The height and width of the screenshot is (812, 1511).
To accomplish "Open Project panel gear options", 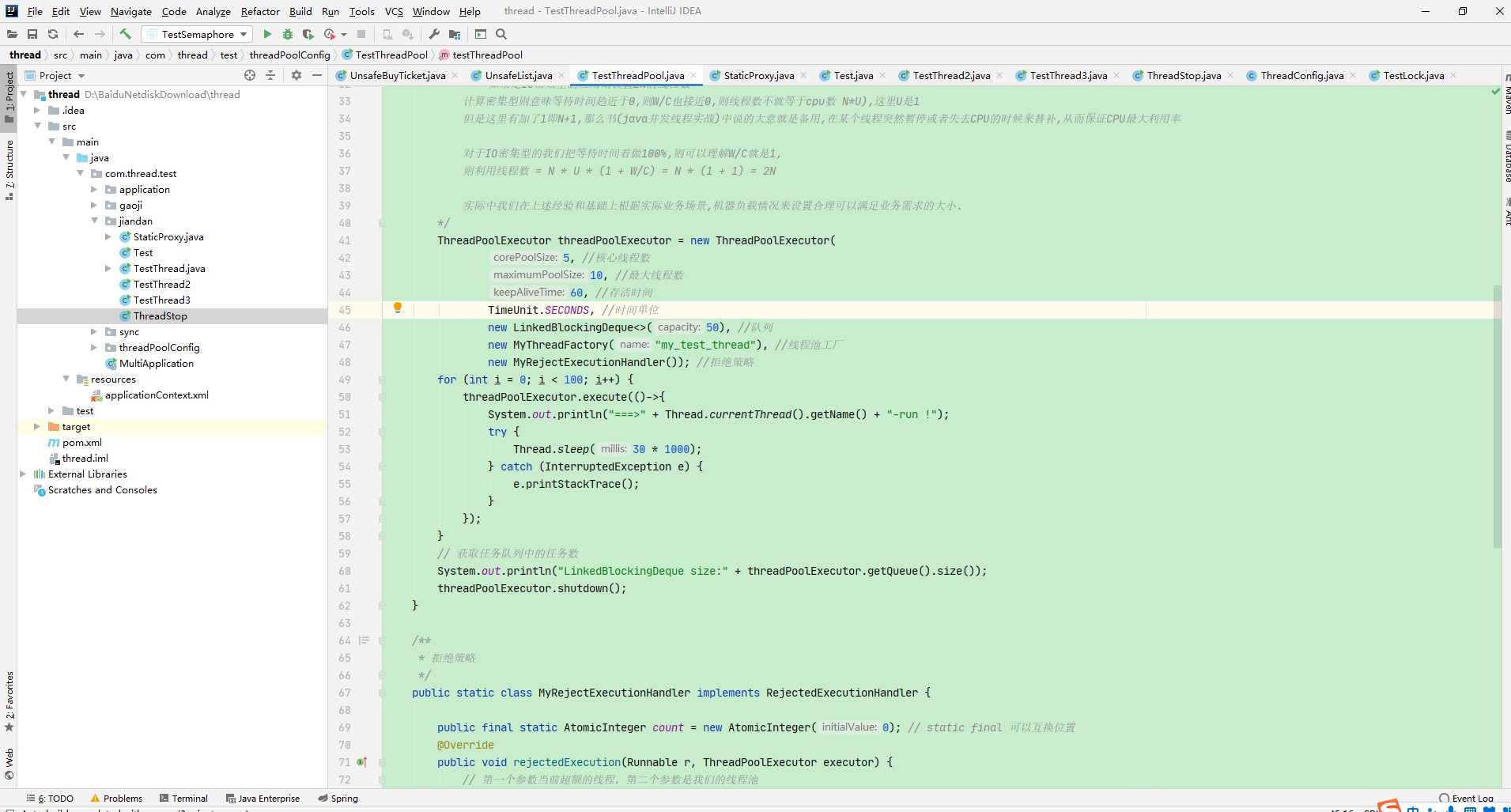I will (297, 75).
